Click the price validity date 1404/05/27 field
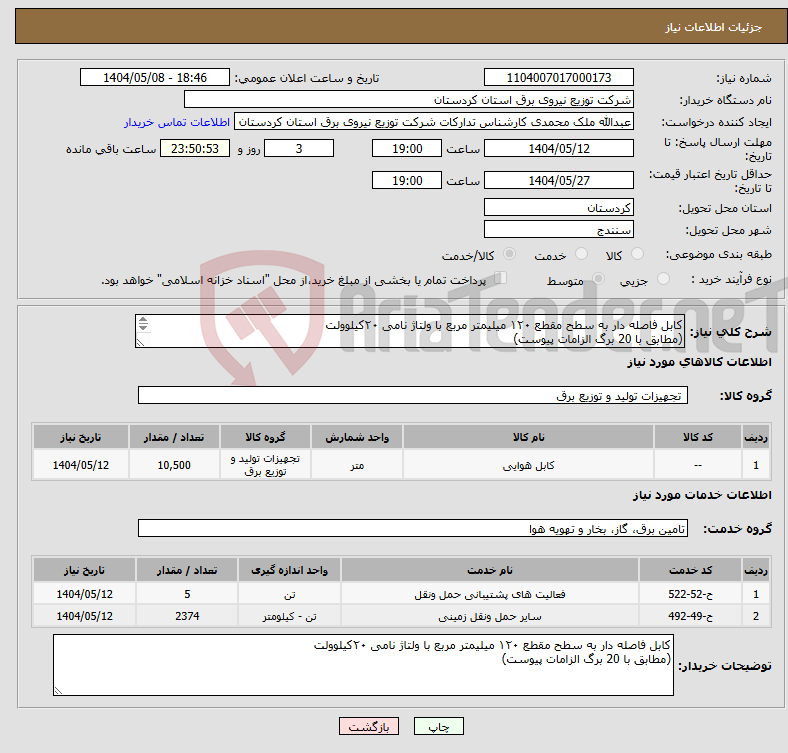The image size is (788, 753). pyautogui.click(x=559, y=180)
